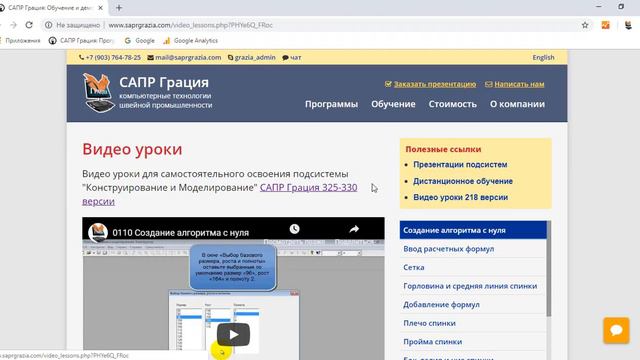This screenshot has height=360, width=640.
Task: Play the YouTube video
Action: [233, 335]
